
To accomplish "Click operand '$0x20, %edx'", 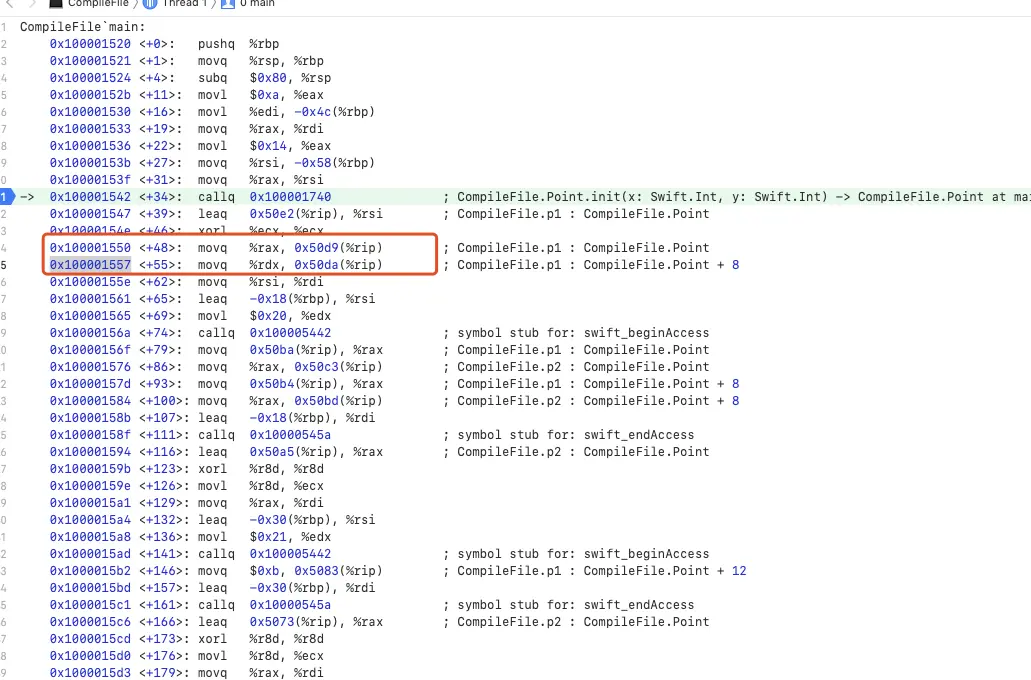I will pyautogui.click(x=290, y=316).
